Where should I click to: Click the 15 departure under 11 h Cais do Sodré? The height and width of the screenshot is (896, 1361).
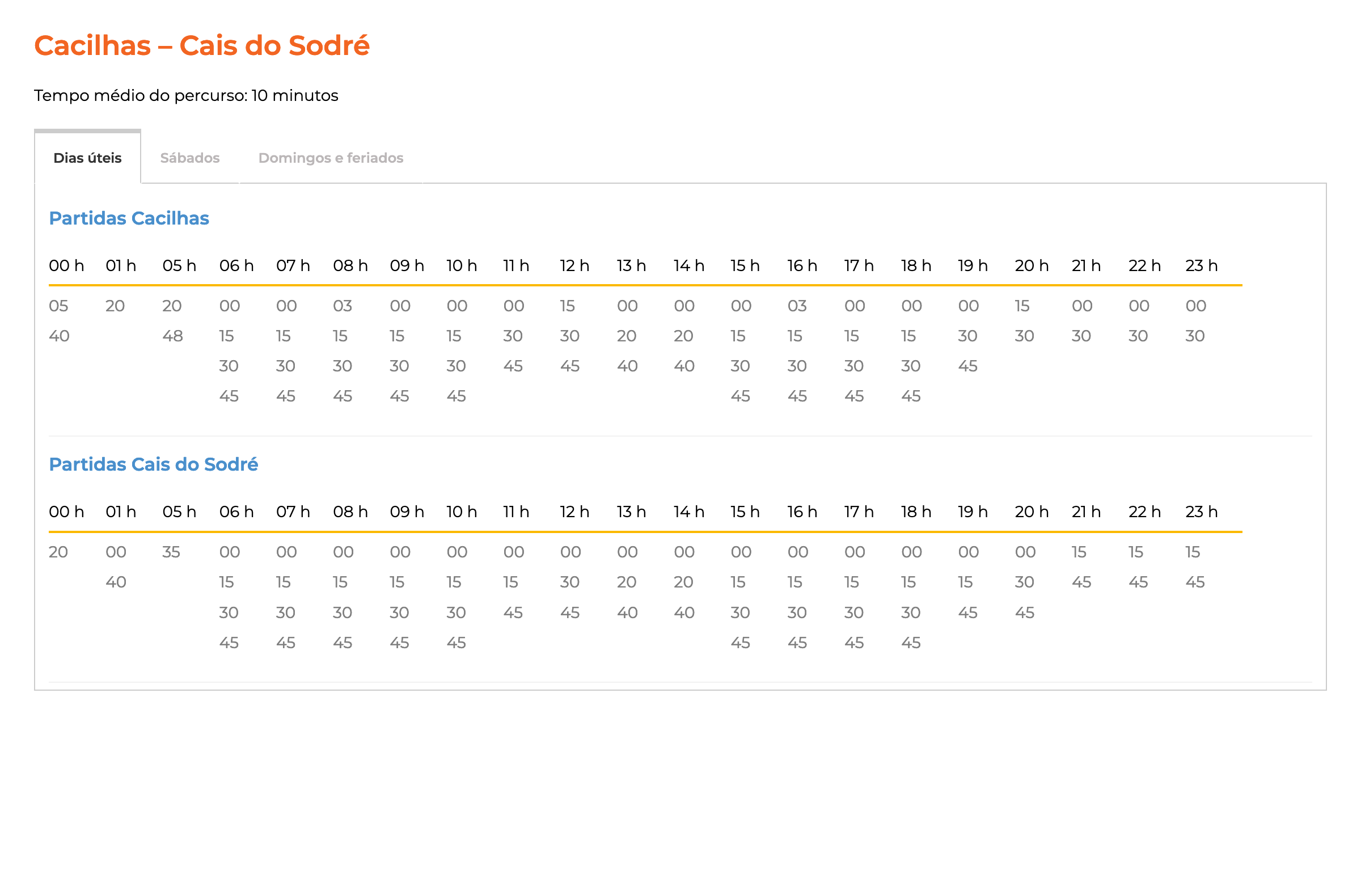[511, 582]
